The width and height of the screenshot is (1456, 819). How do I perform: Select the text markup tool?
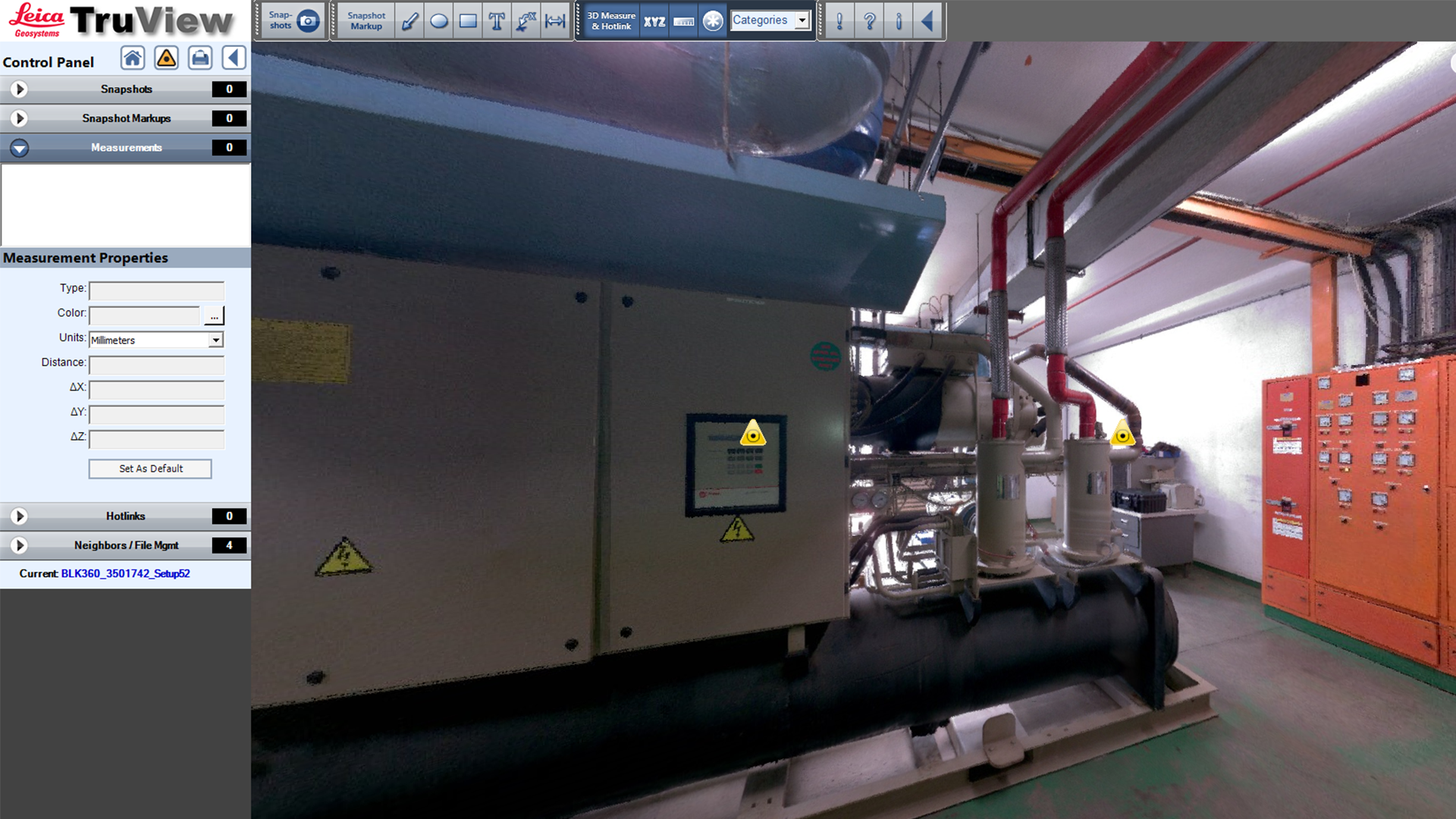coord(497,20)
